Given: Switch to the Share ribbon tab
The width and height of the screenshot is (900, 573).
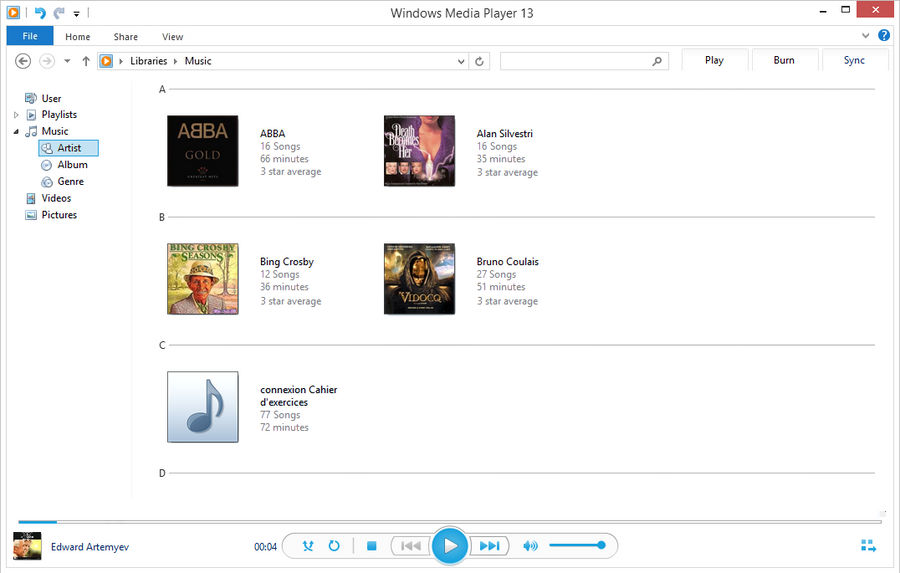Looking at the screenshot, I should 126,37.
